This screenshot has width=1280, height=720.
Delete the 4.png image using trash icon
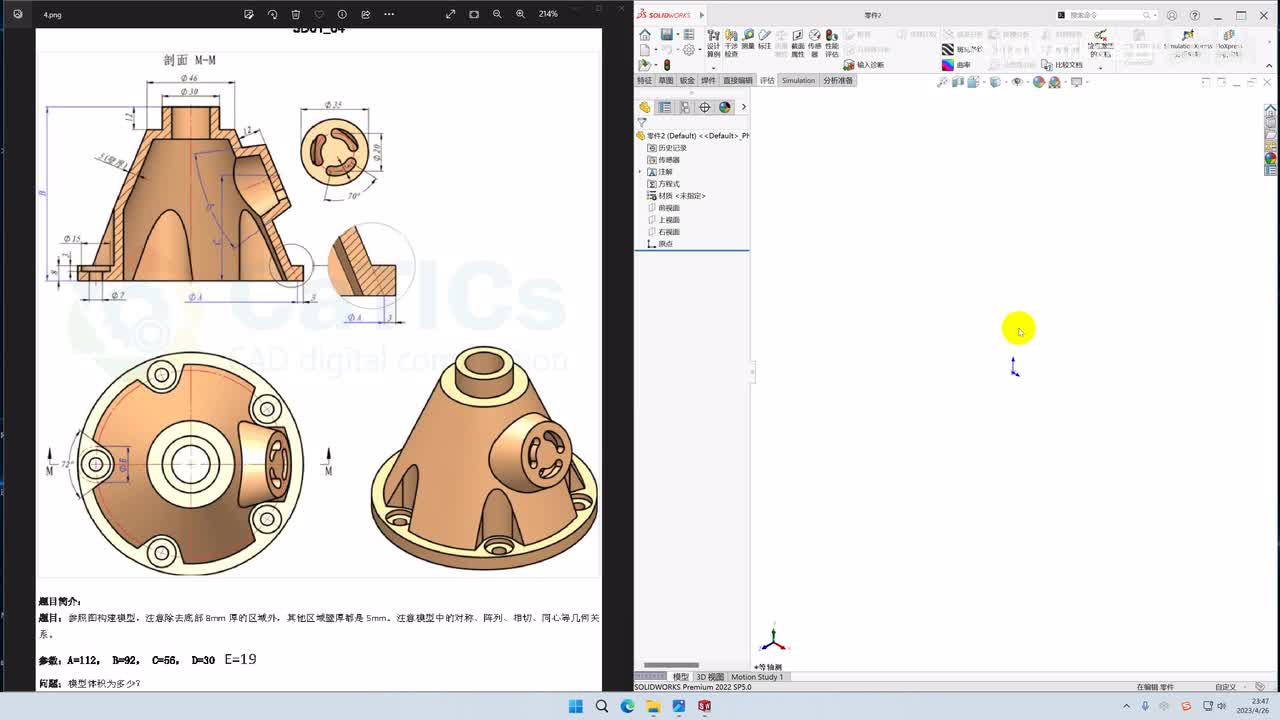click(295, 14)
